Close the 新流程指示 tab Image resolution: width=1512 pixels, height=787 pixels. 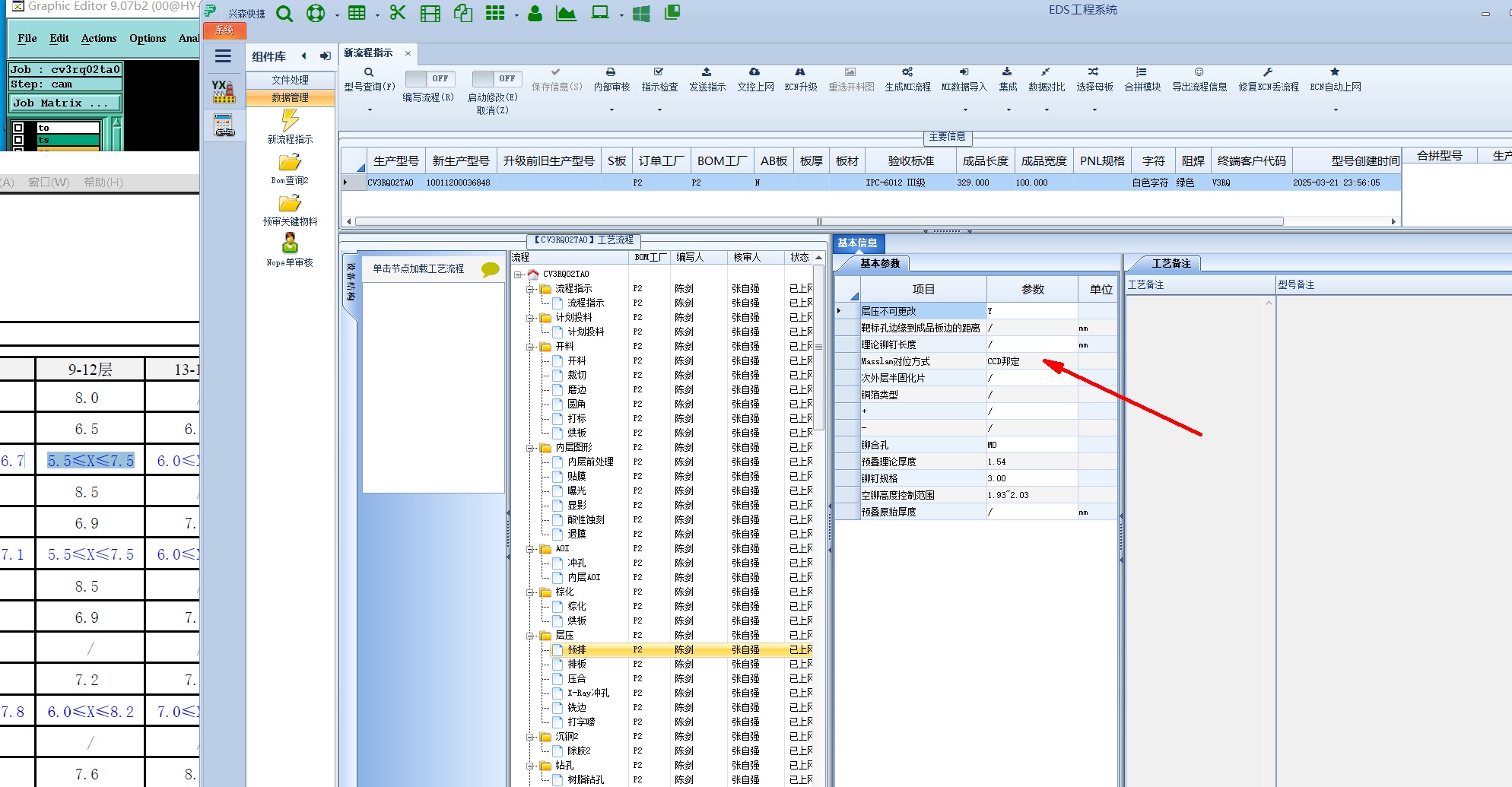408,52
